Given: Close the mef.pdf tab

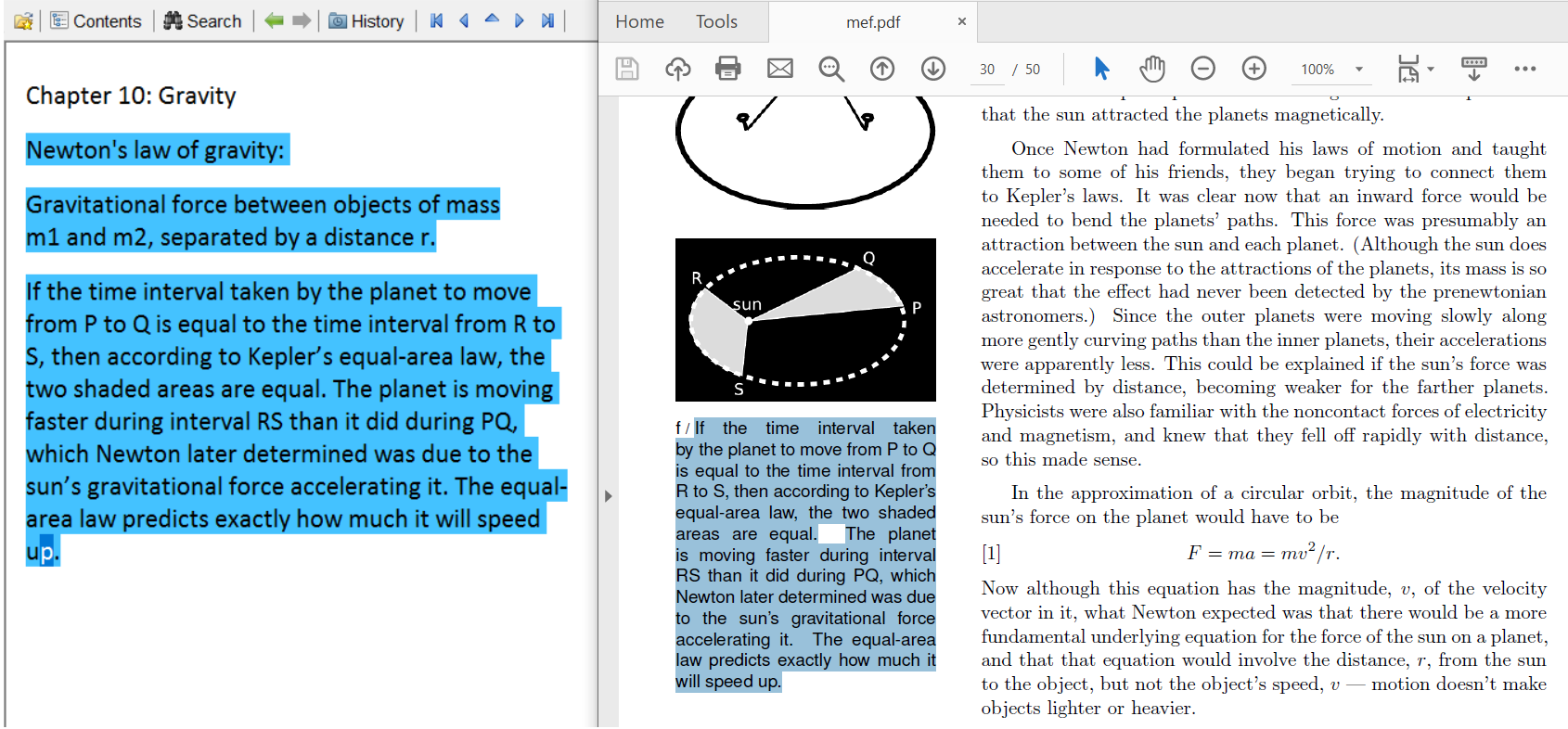Looking at the screenshot, I should 962,21.
